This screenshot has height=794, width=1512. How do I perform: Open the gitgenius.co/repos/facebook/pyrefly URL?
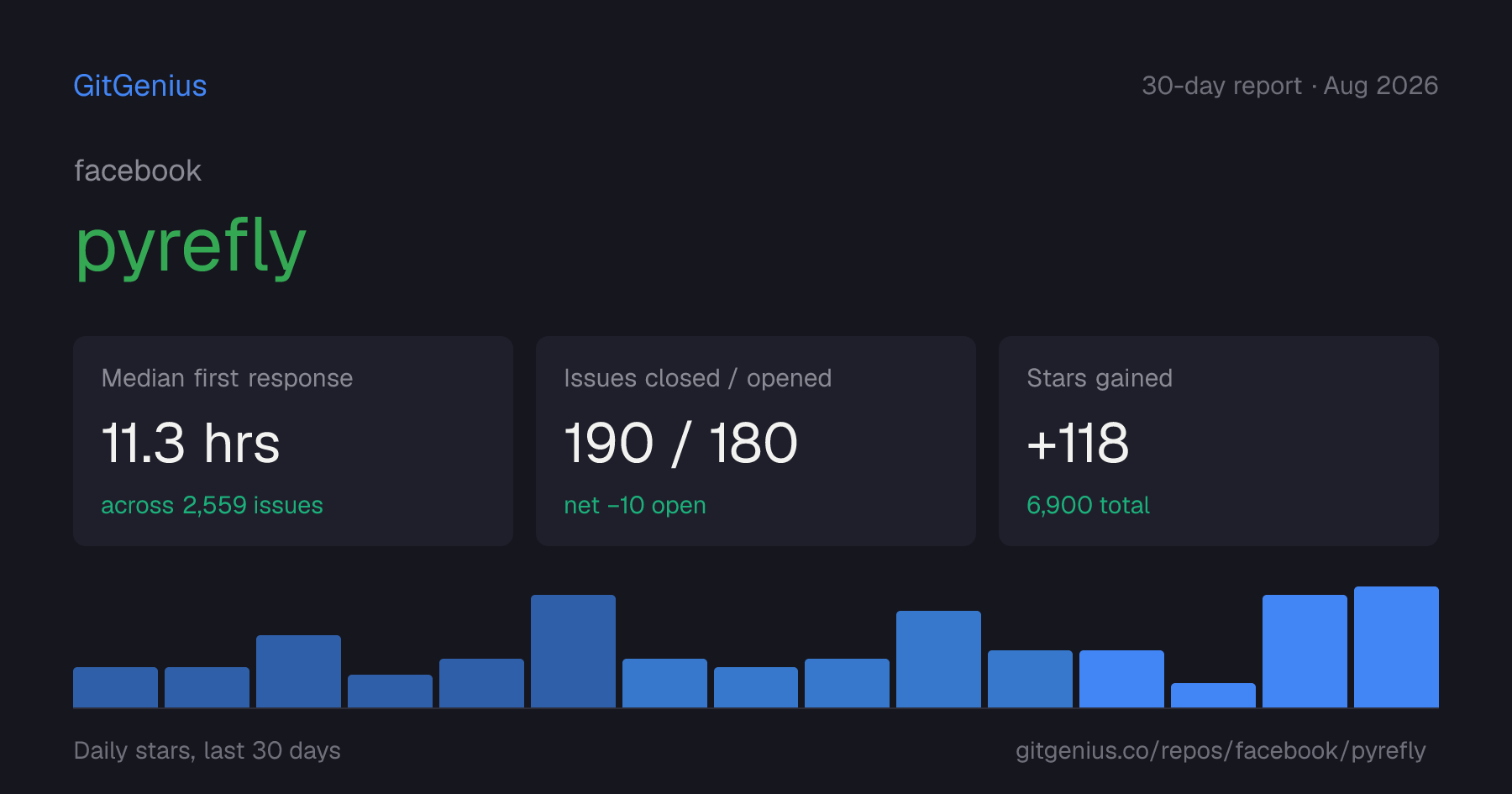1221,750
